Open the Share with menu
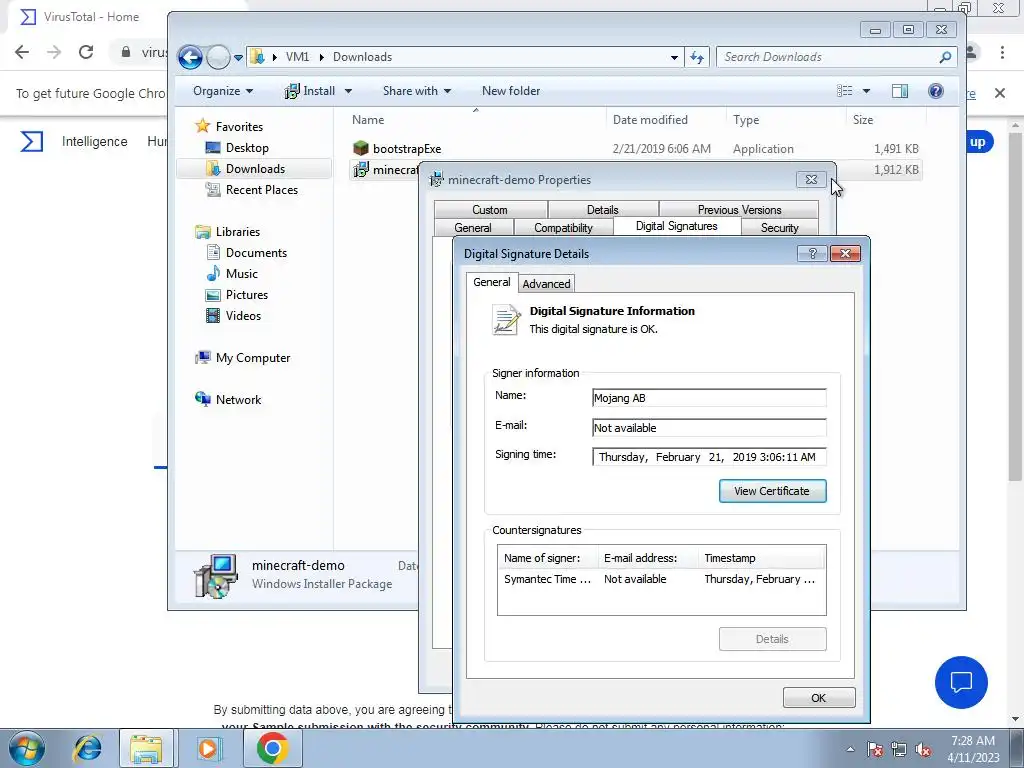Viewport: 1024px width, 768px height. [417, 91]
